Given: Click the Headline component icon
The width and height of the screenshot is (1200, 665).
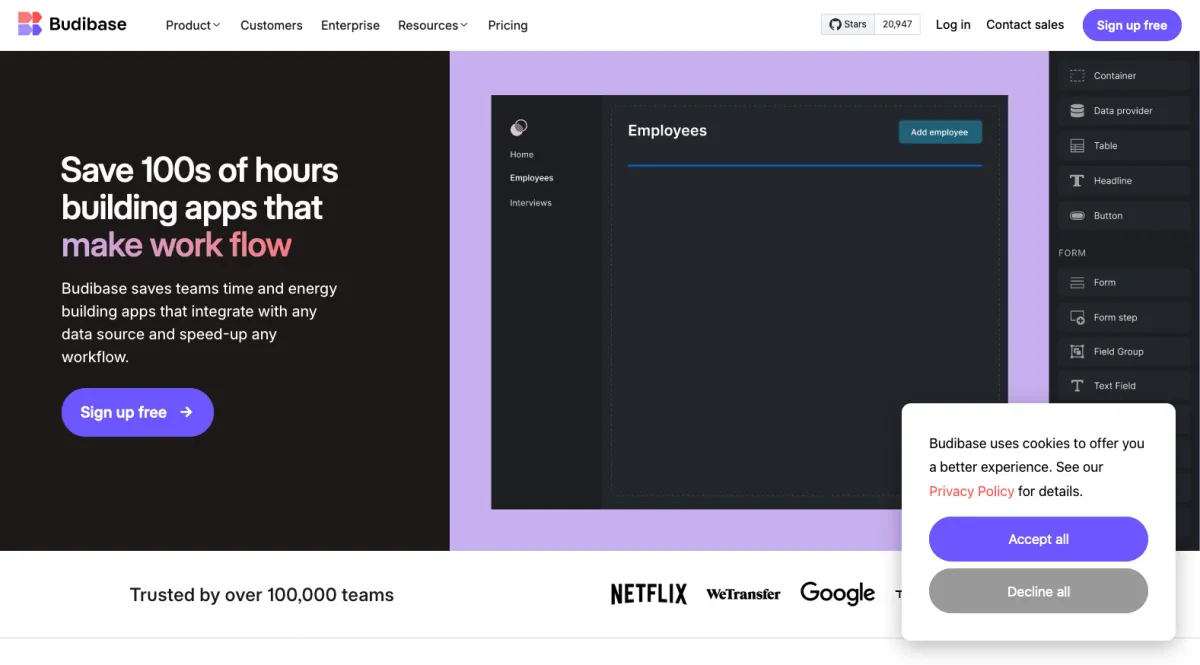Looking at the screenshot, I should point(1077,181).
